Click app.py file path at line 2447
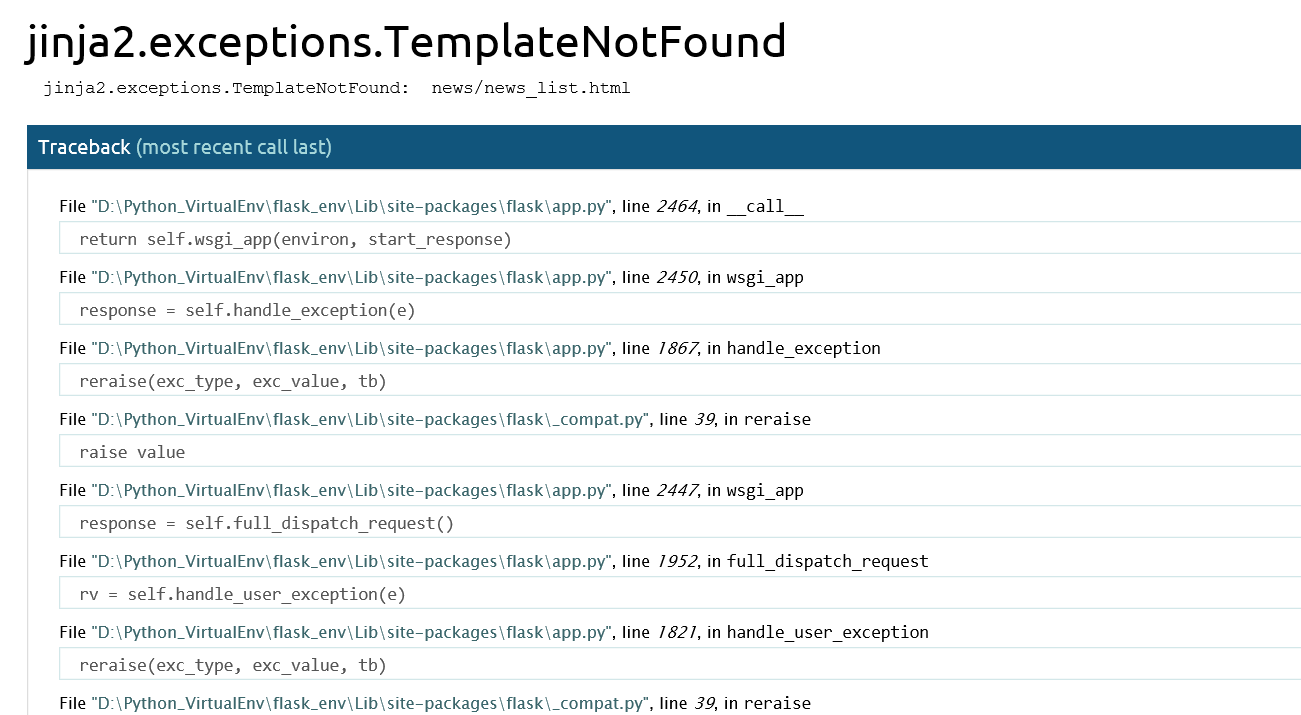Image resolution: width=1301 pixels, height=715 pixels. click(350, 491)
